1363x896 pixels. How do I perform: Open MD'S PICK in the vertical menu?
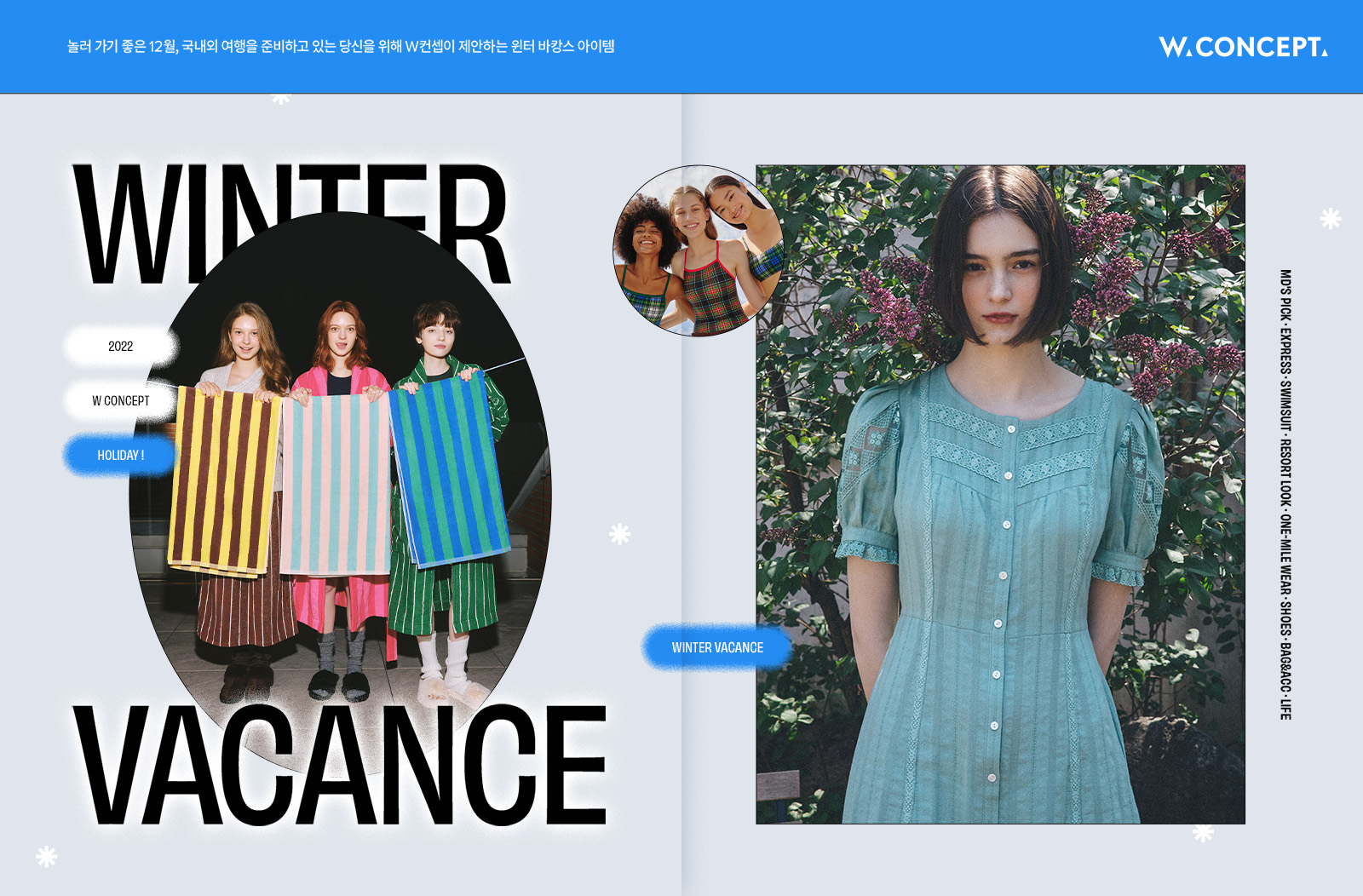(1285, 295)
